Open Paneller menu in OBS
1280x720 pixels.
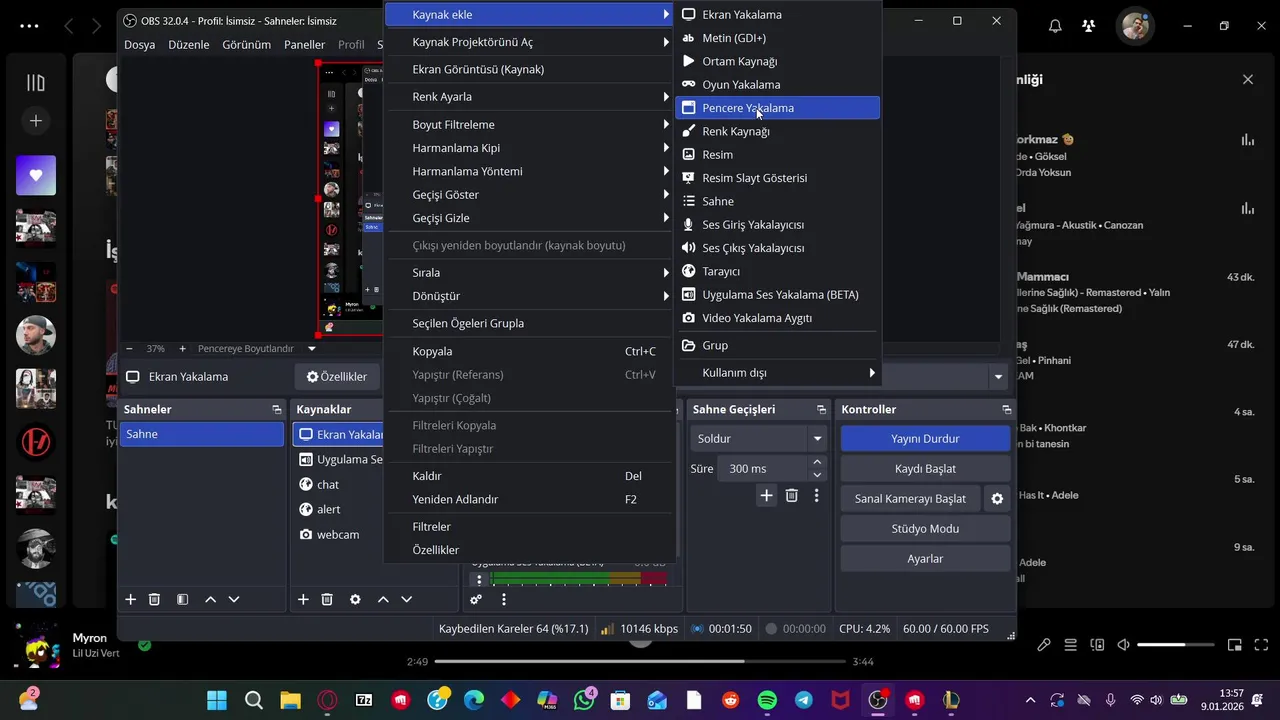304,45
